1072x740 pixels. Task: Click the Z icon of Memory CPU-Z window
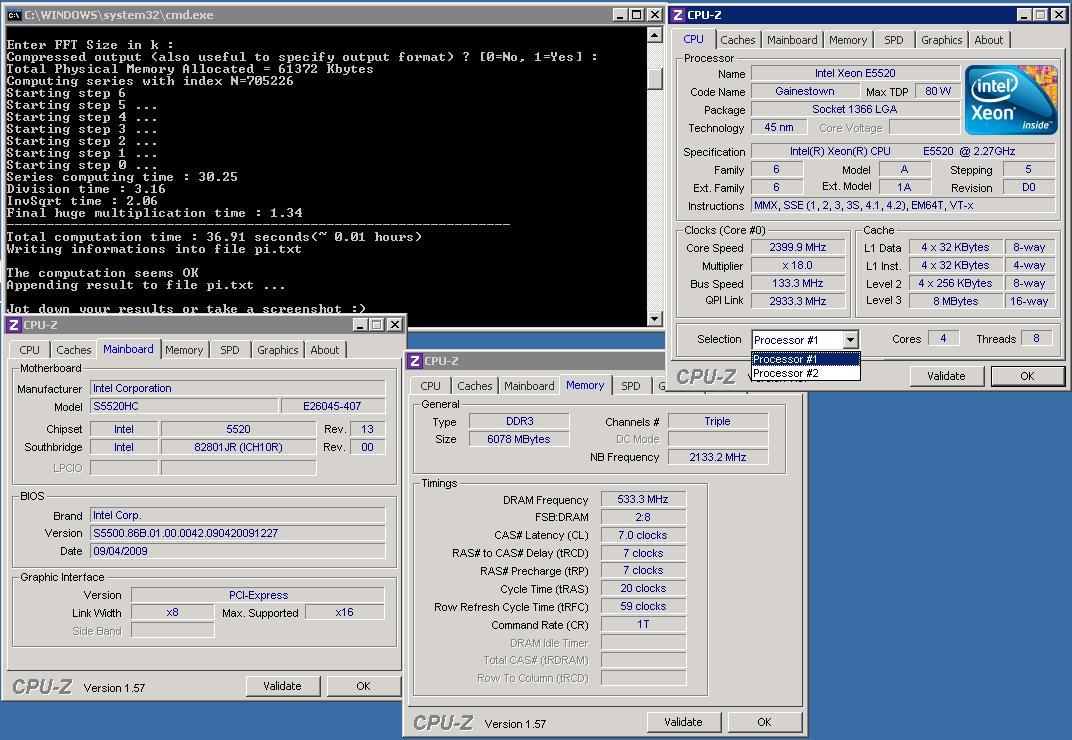414,361
